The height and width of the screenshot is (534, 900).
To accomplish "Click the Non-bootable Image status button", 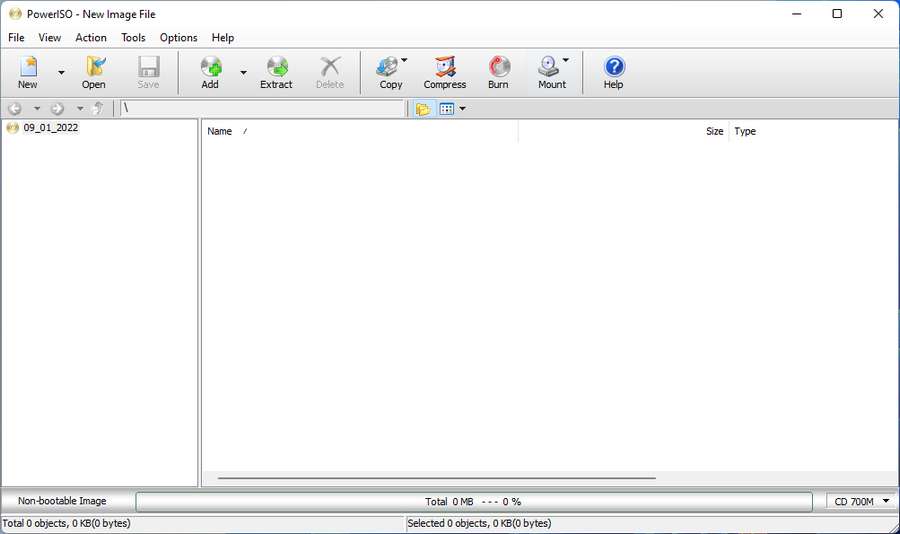I will (62, 501).
